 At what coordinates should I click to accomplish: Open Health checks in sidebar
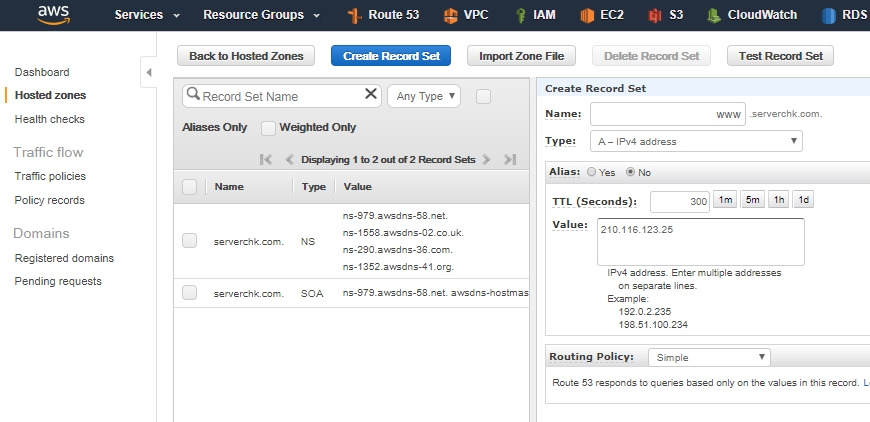(49, 119)
